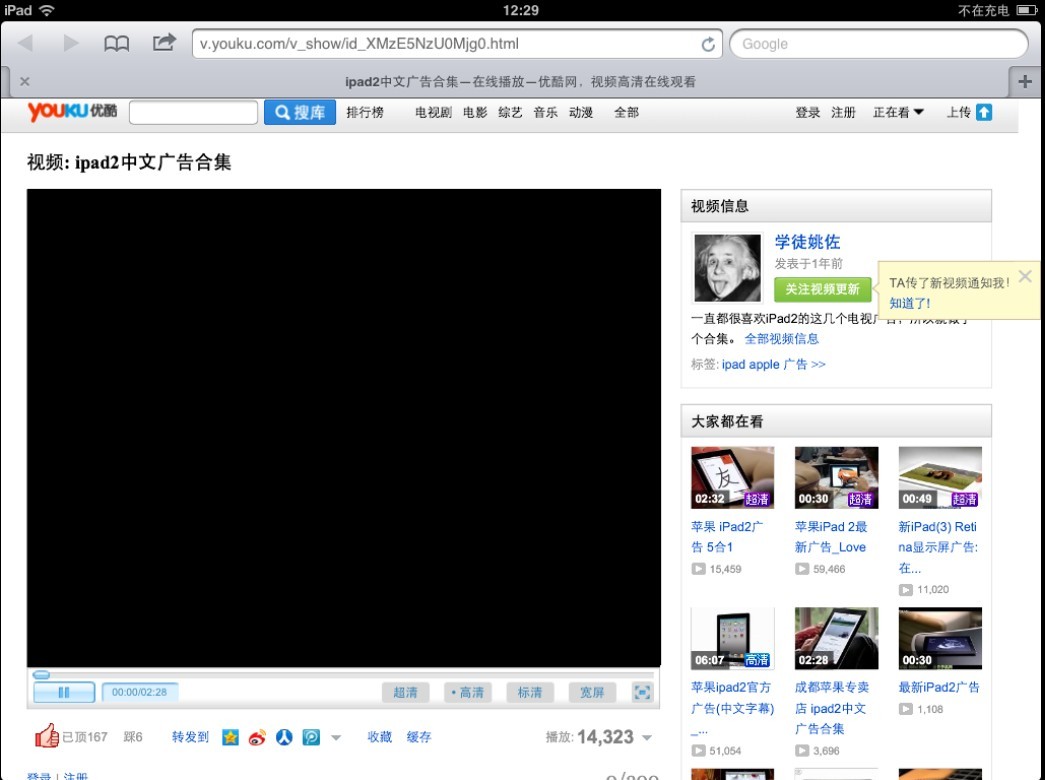Tap the Safari back arrow
The height and width of the screenshot is (780, 1045).
point(25,43)
